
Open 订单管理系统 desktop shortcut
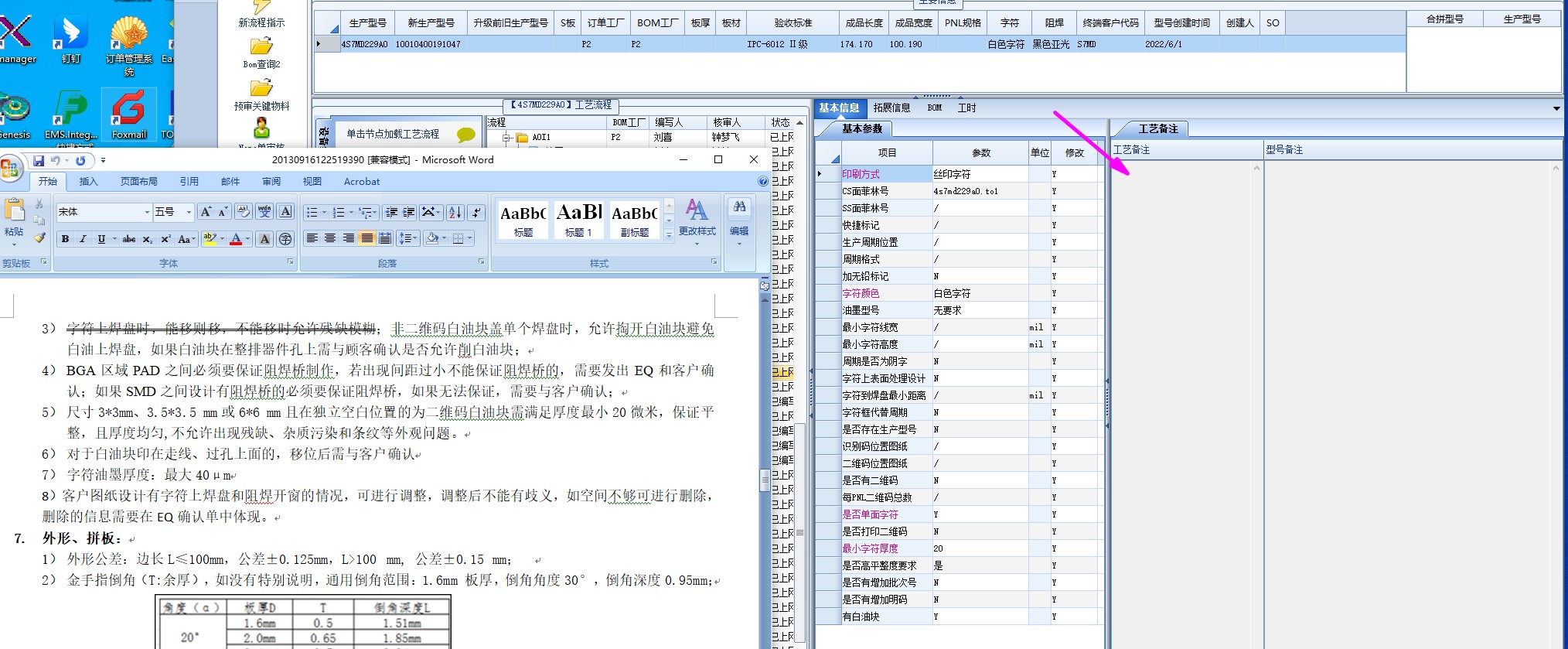[x=128, y=45]
